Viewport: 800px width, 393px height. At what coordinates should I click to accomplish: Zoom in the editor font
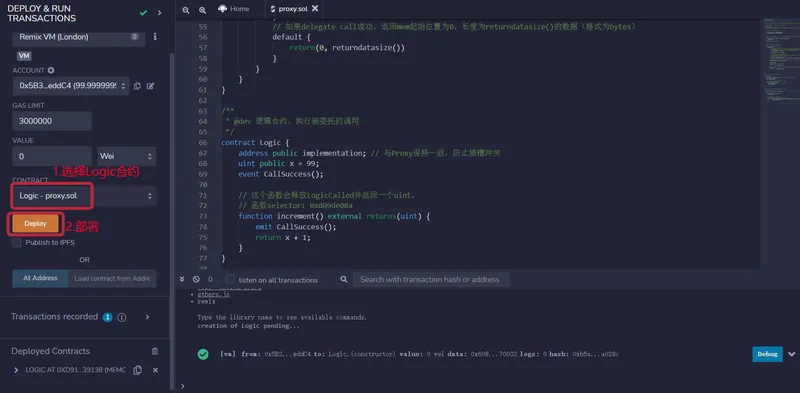[x=203, y=10]
